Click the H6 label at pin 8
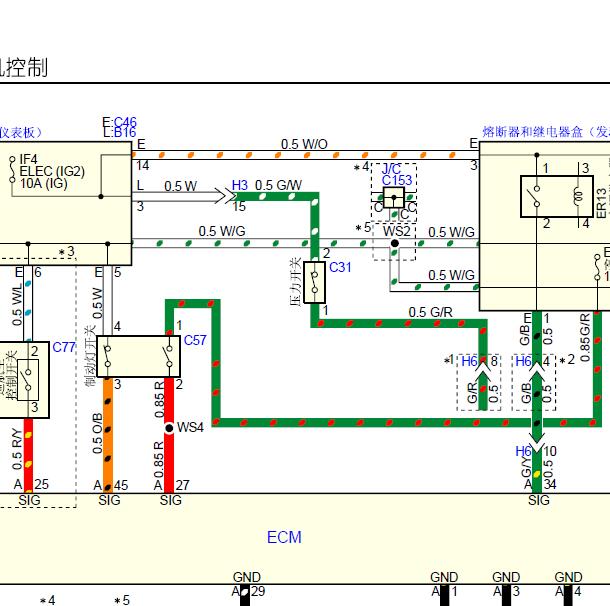The image size is (610, 606). click(x=469, y=361)
